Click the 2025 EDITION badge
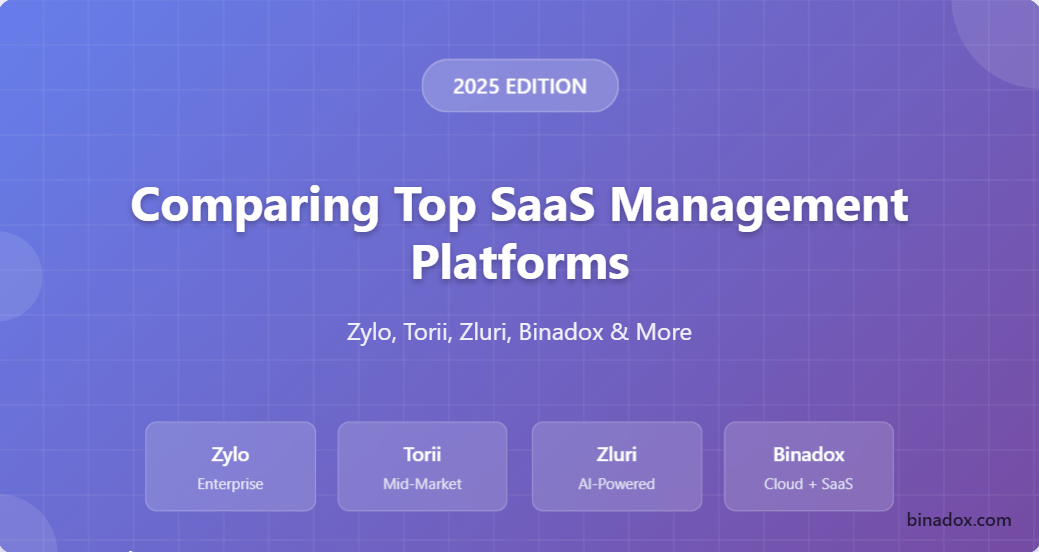 tap(520, 86)
